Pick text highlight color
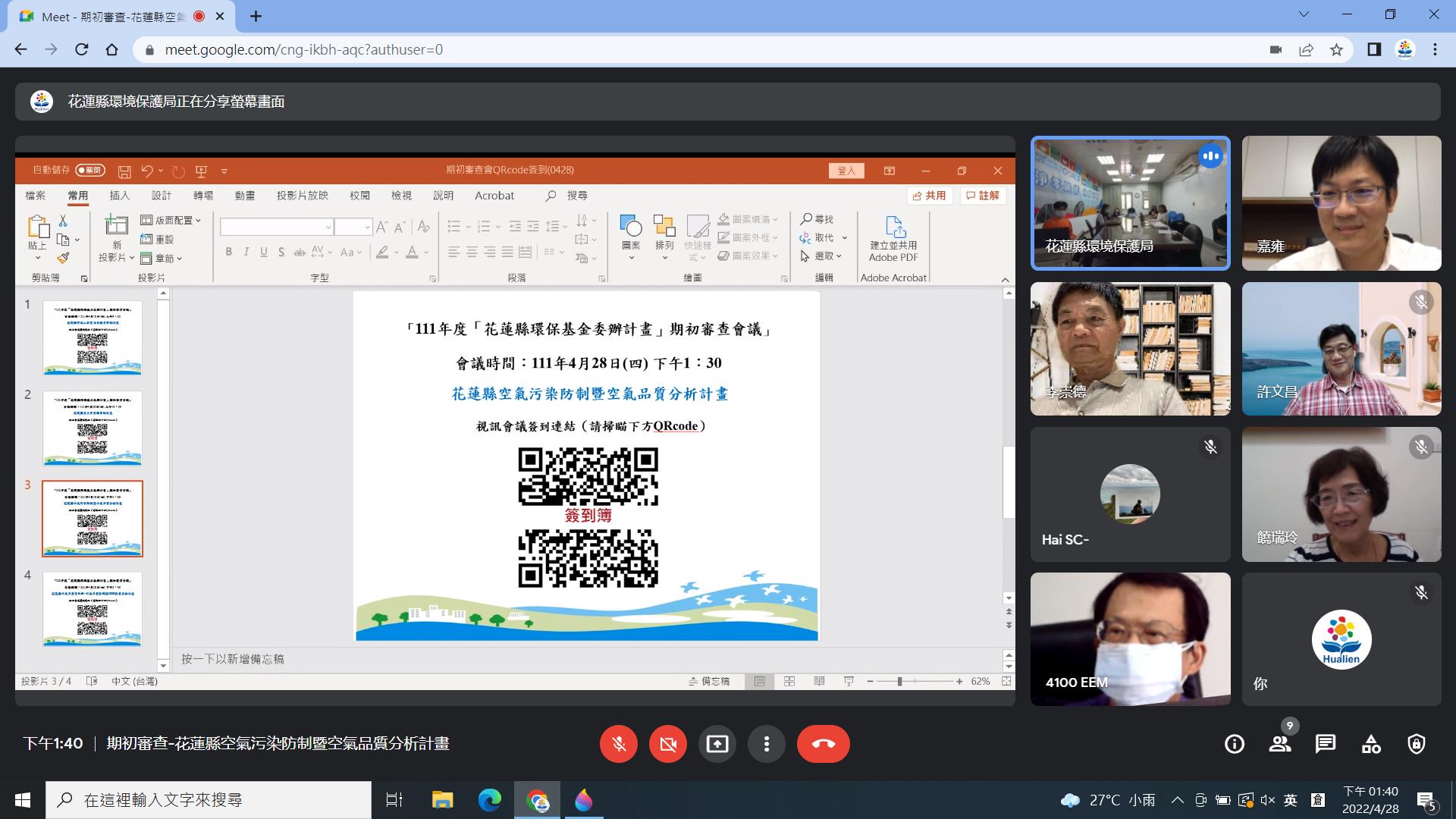 (x=383, y=252)
